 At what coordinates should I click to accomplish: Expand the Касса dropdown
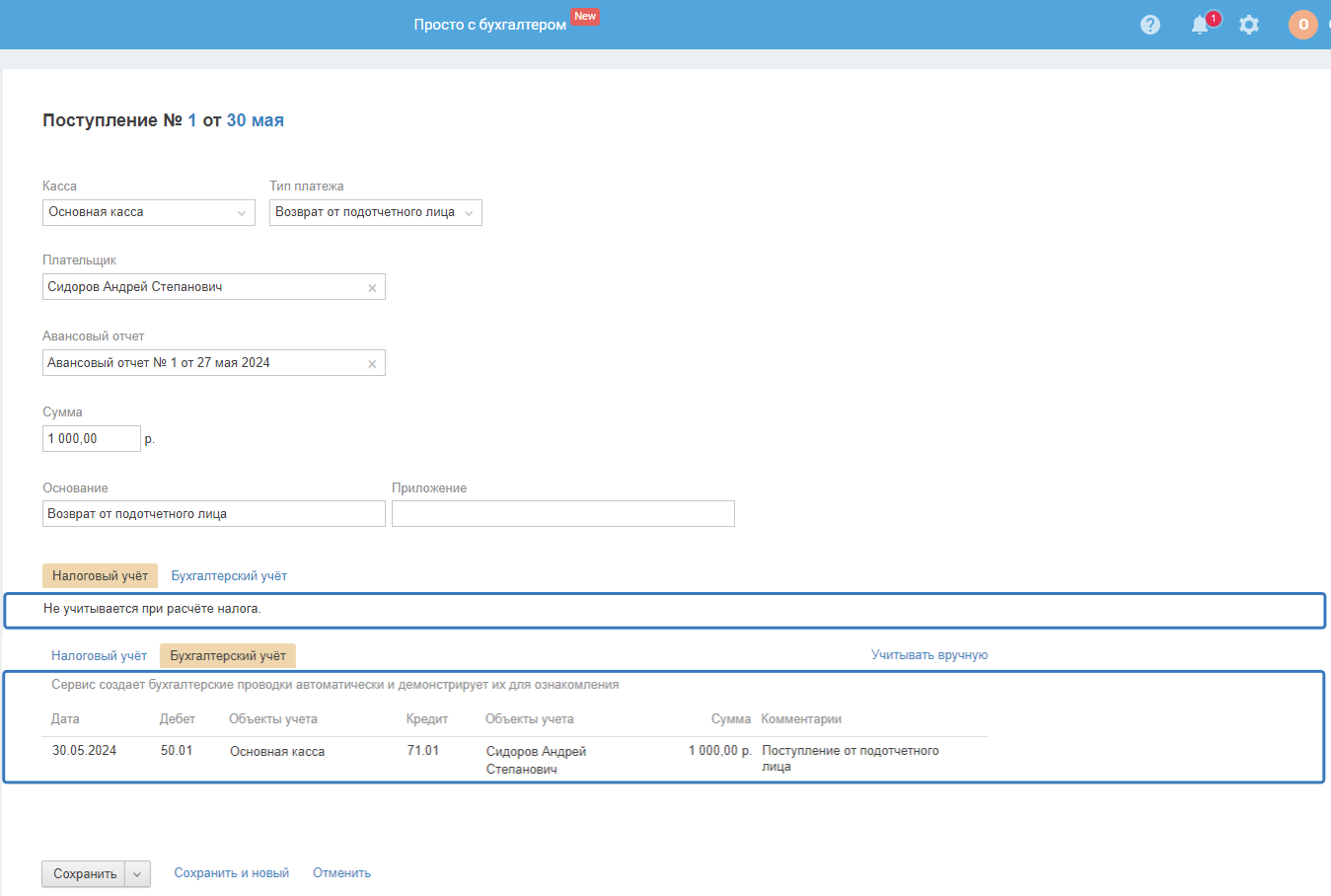[x=148, y=213]
